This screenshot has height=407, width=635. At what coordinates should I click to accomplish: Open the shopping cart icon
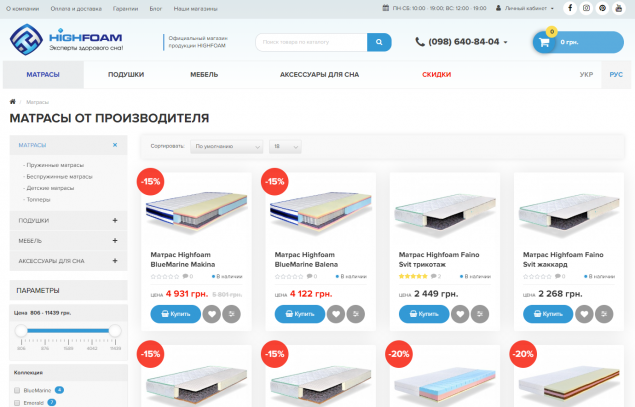pos(544,42)
